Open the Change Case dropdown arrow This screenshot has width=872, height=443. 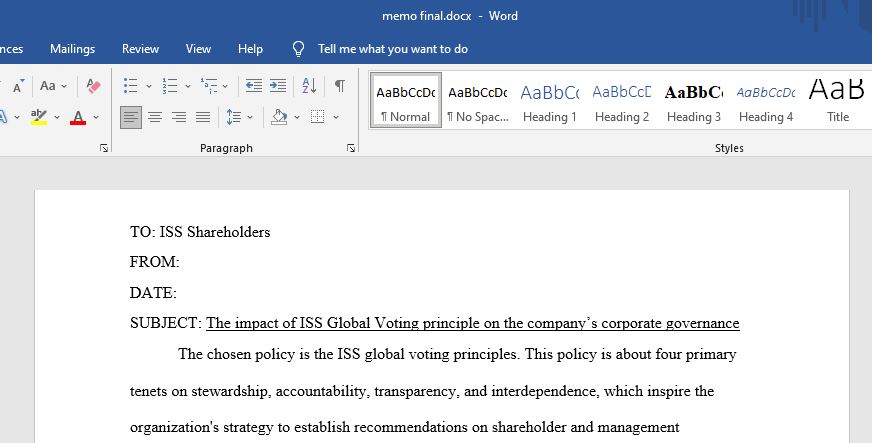[64, 86]
